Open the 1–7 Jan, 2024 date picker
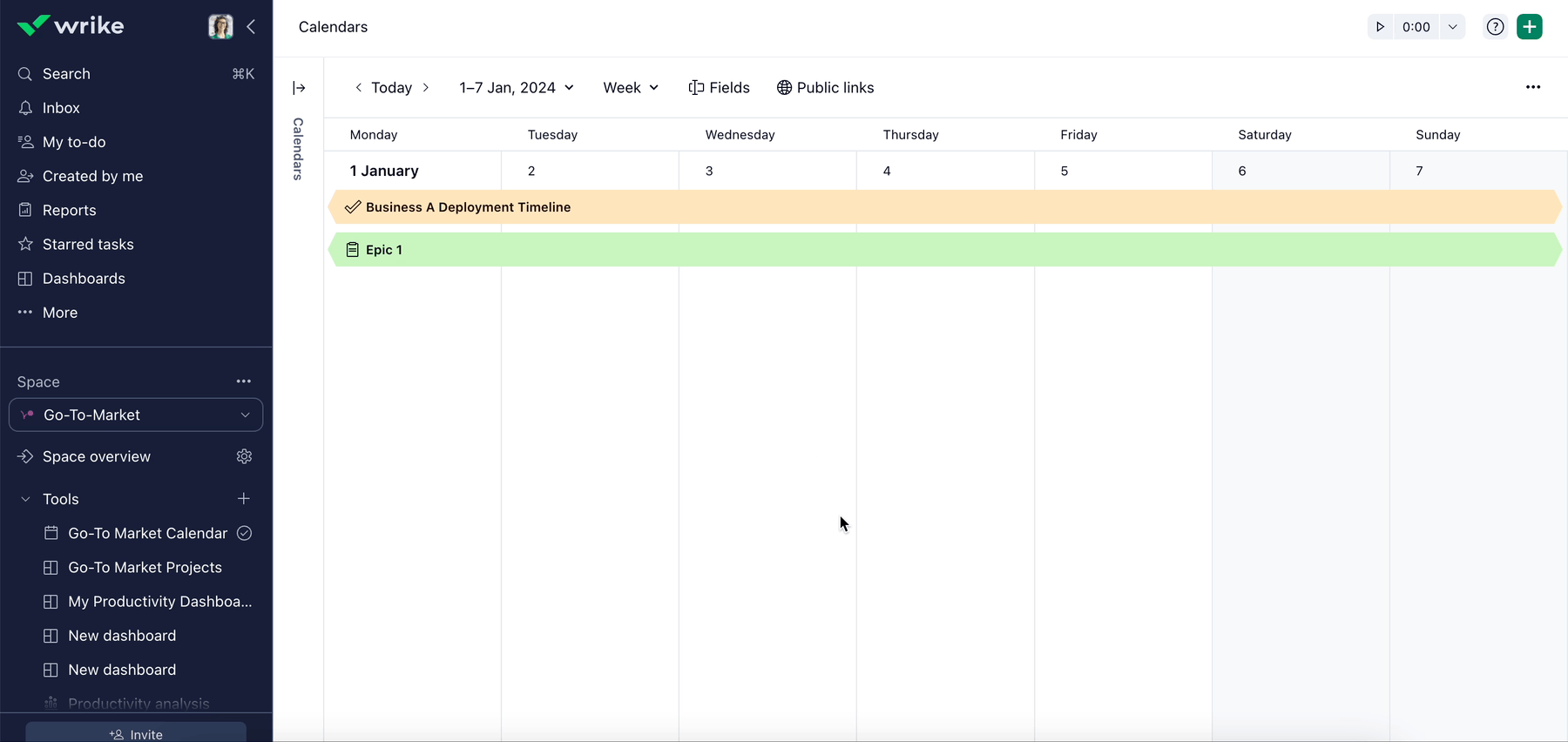The image size is (1568, 742). [517, 88]
